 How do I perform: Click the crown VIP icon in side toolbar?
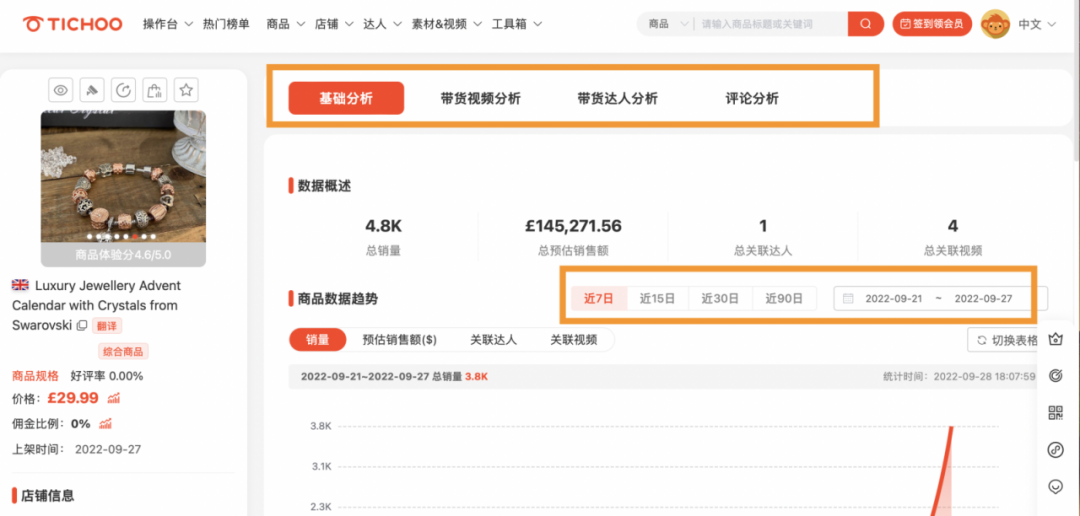click(1055, 340)
